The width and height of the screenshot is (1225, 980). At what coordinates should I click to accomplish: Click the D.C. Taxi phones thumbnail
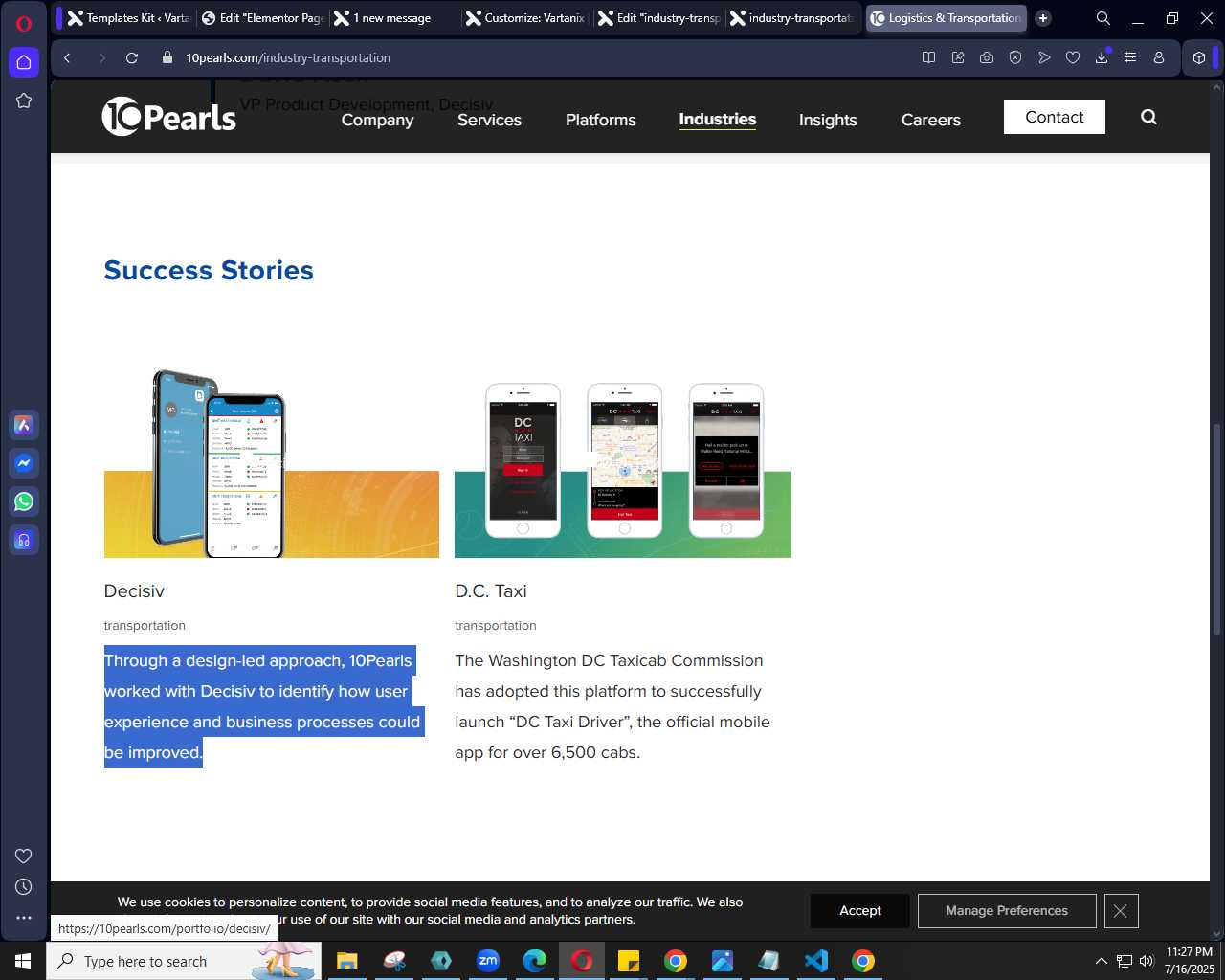pyautogui.click(x=623, y=469)
